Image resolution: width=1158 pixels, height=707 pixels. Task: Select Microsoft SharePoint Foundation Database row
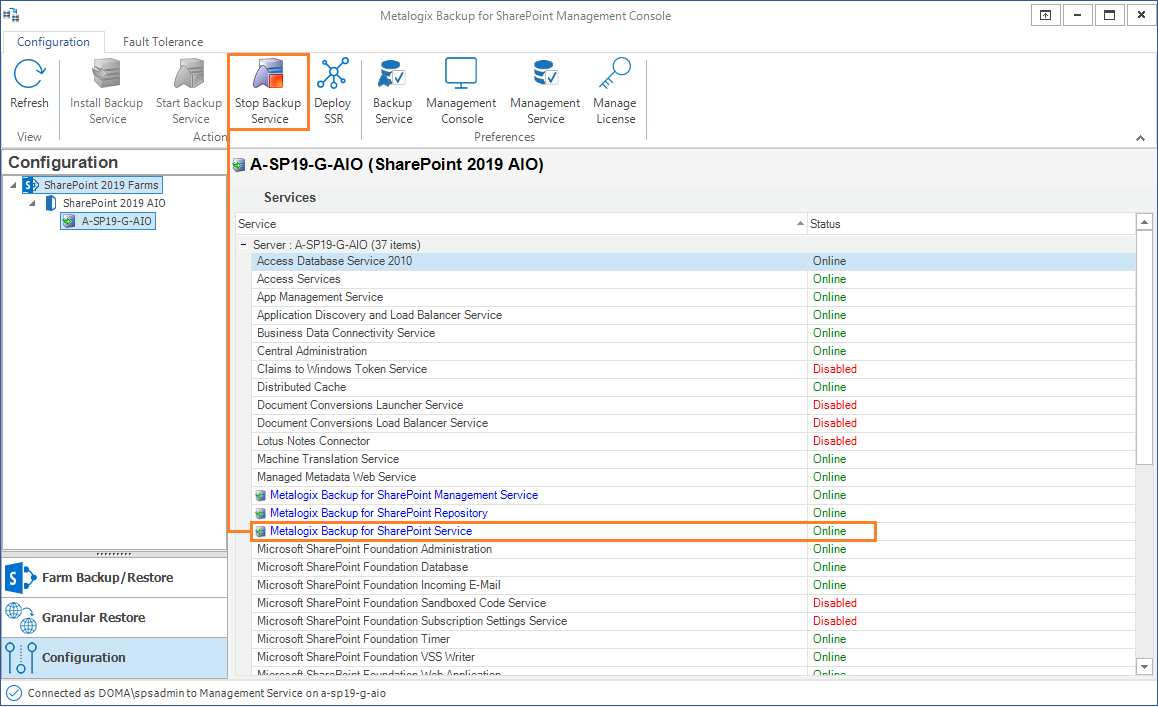pyautogui.click(x=693, y=567)
